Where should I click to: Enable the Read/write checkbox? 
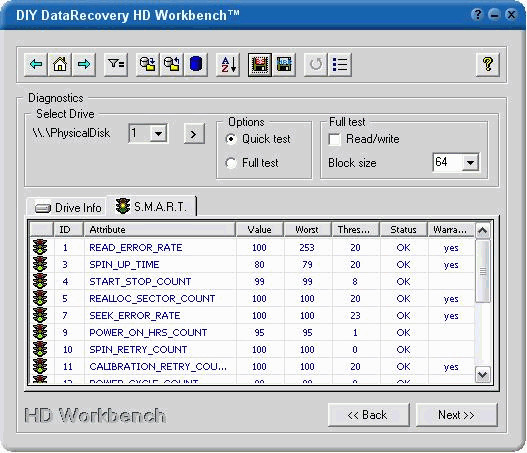(x=334, y=139)
